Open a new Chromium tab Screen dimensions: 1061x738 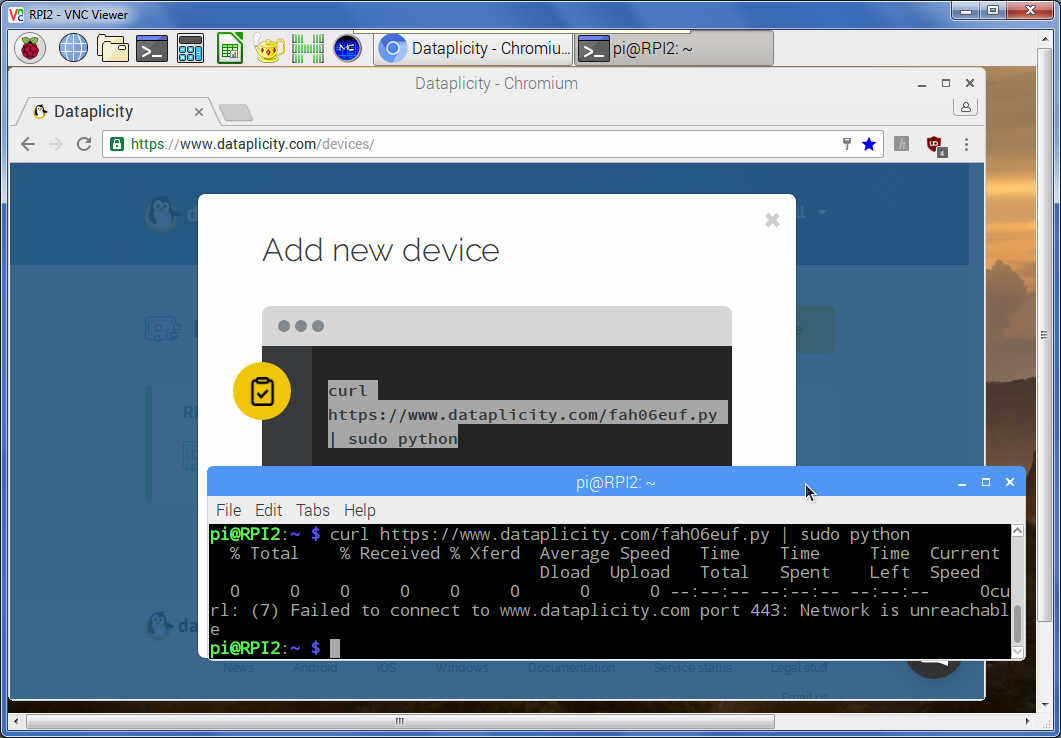(235, 112)
